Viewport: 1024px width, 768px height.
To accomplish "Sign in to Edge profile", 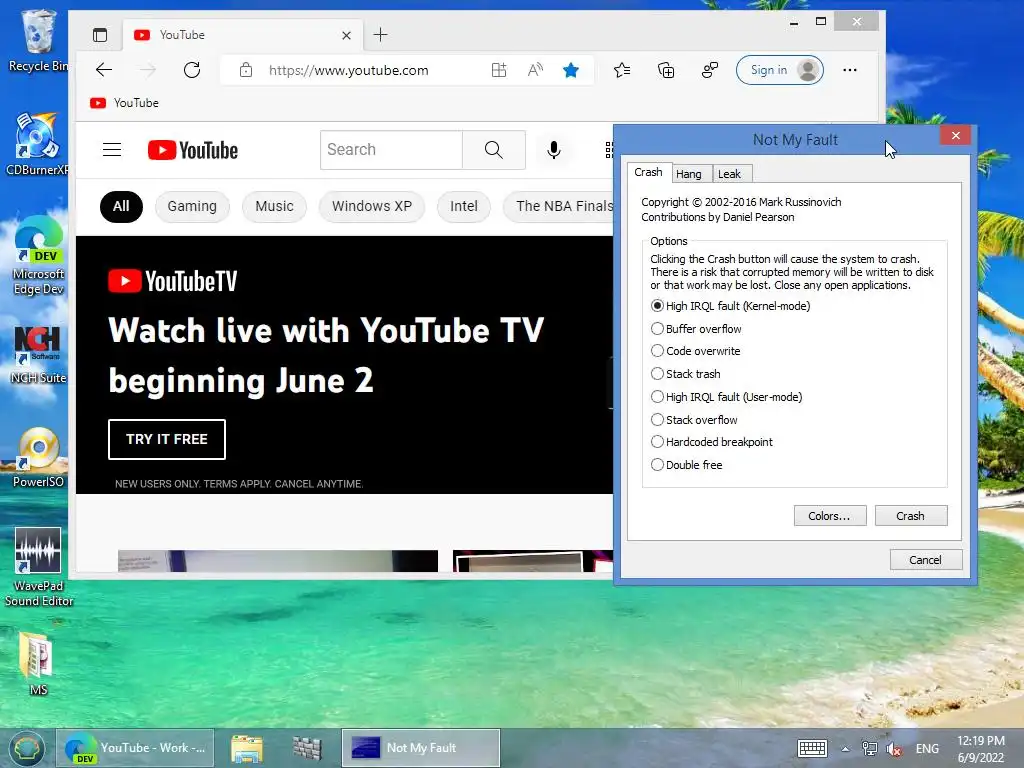I will (779, 70).
